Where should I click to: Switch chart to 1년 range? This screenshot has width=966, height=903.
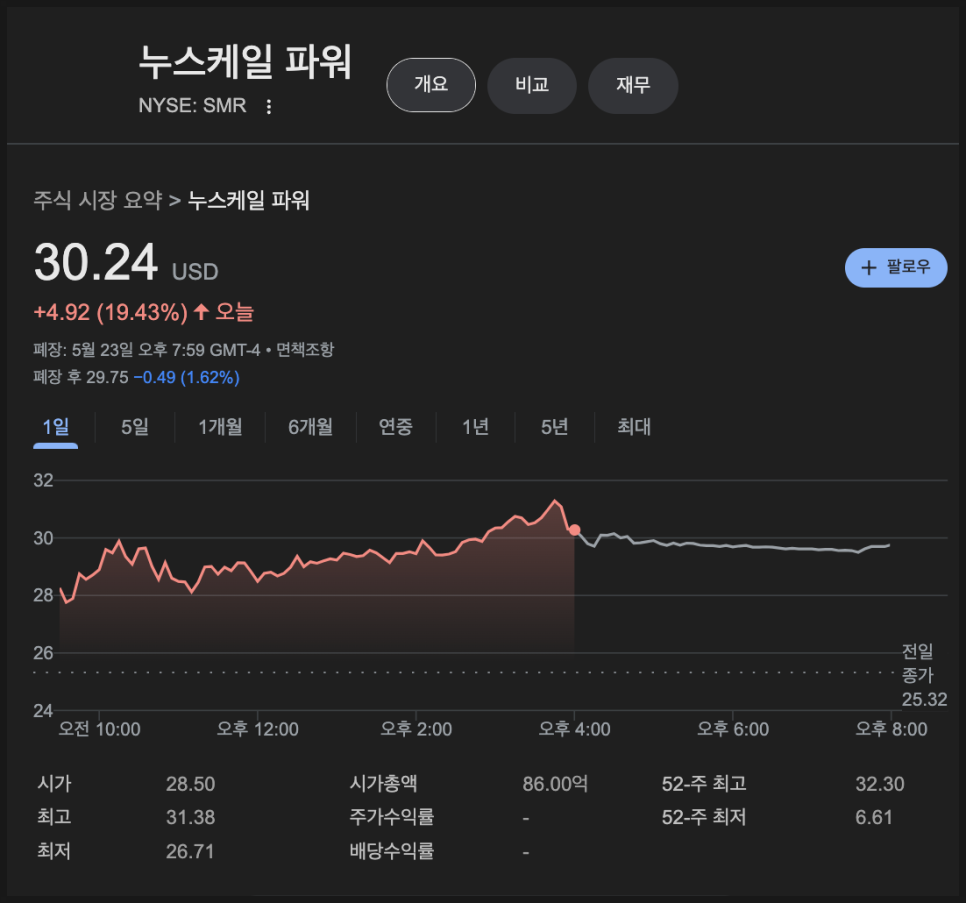pos(475,427)
